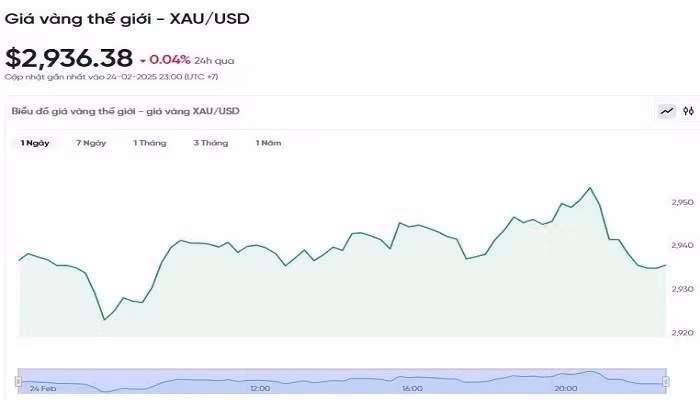Click the 16:00 mark in the navigator
The width and height of the screenshot is (700, 400).
click(412, 387)
